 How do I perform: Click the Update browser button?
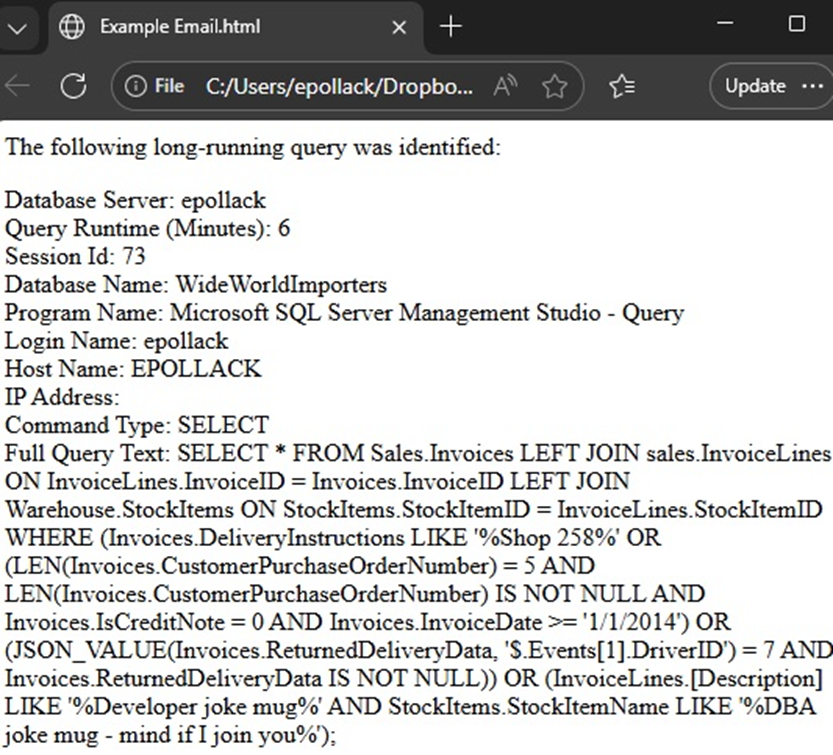(x=757, y=86)
